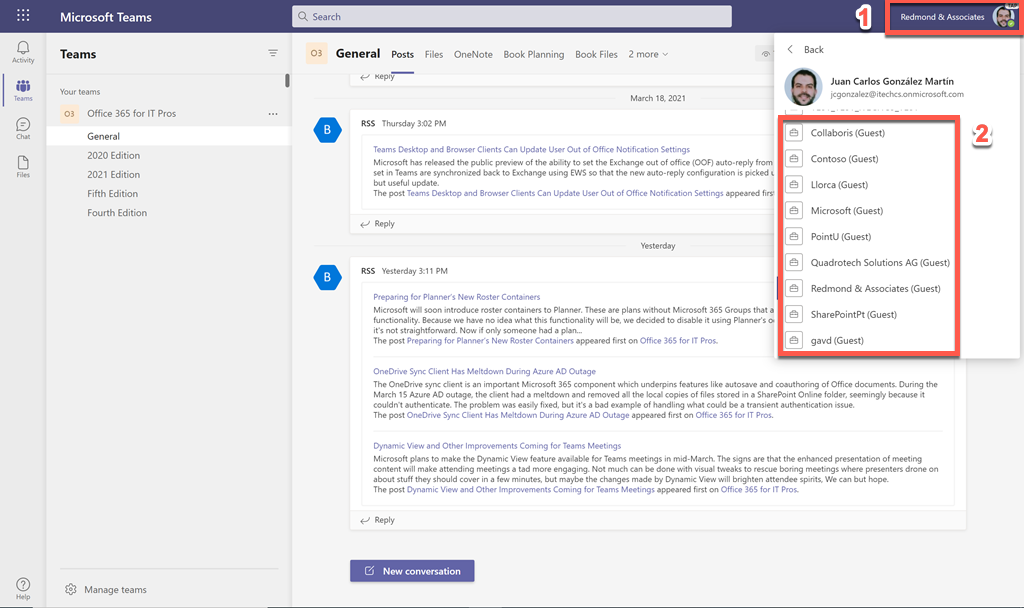The image size is (1024, 608).
Task: Click into the Search box
Action: point(511,16)
